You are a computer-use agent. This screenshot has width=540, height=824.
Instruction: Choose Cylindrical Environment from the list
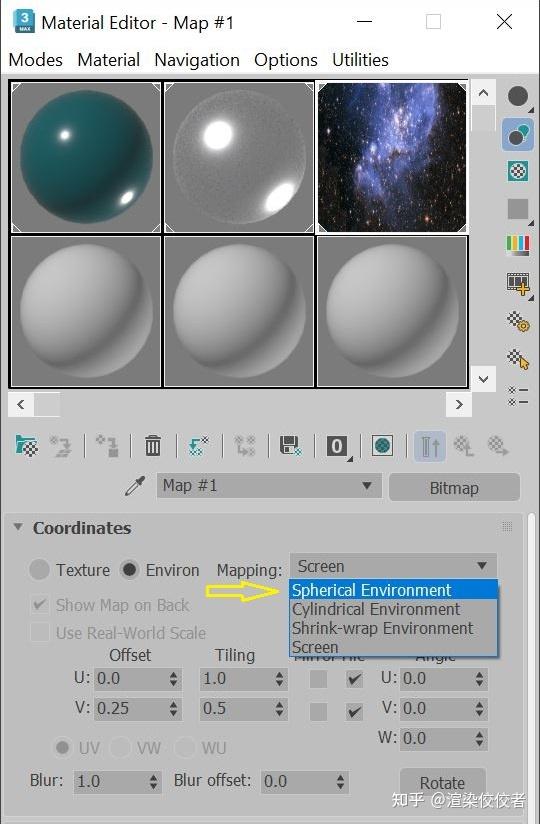[x=393, y=609]
